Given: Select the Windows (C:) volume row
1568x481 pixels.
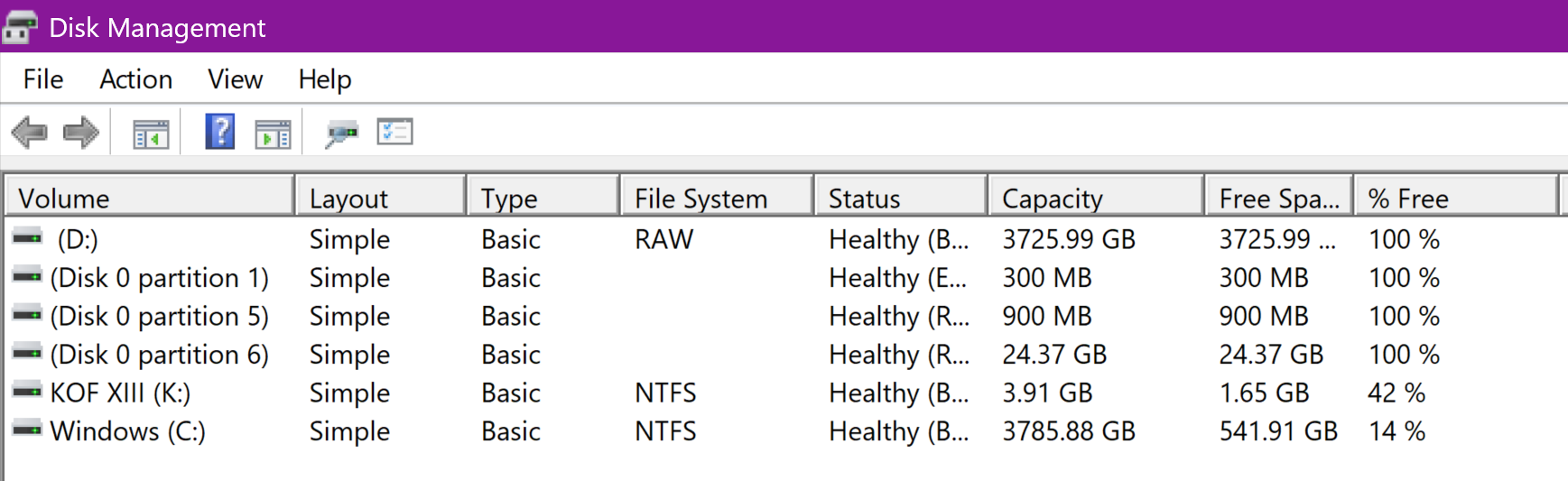Looking at the screenshot, I should pyautogui.click(x=127, y=431).
